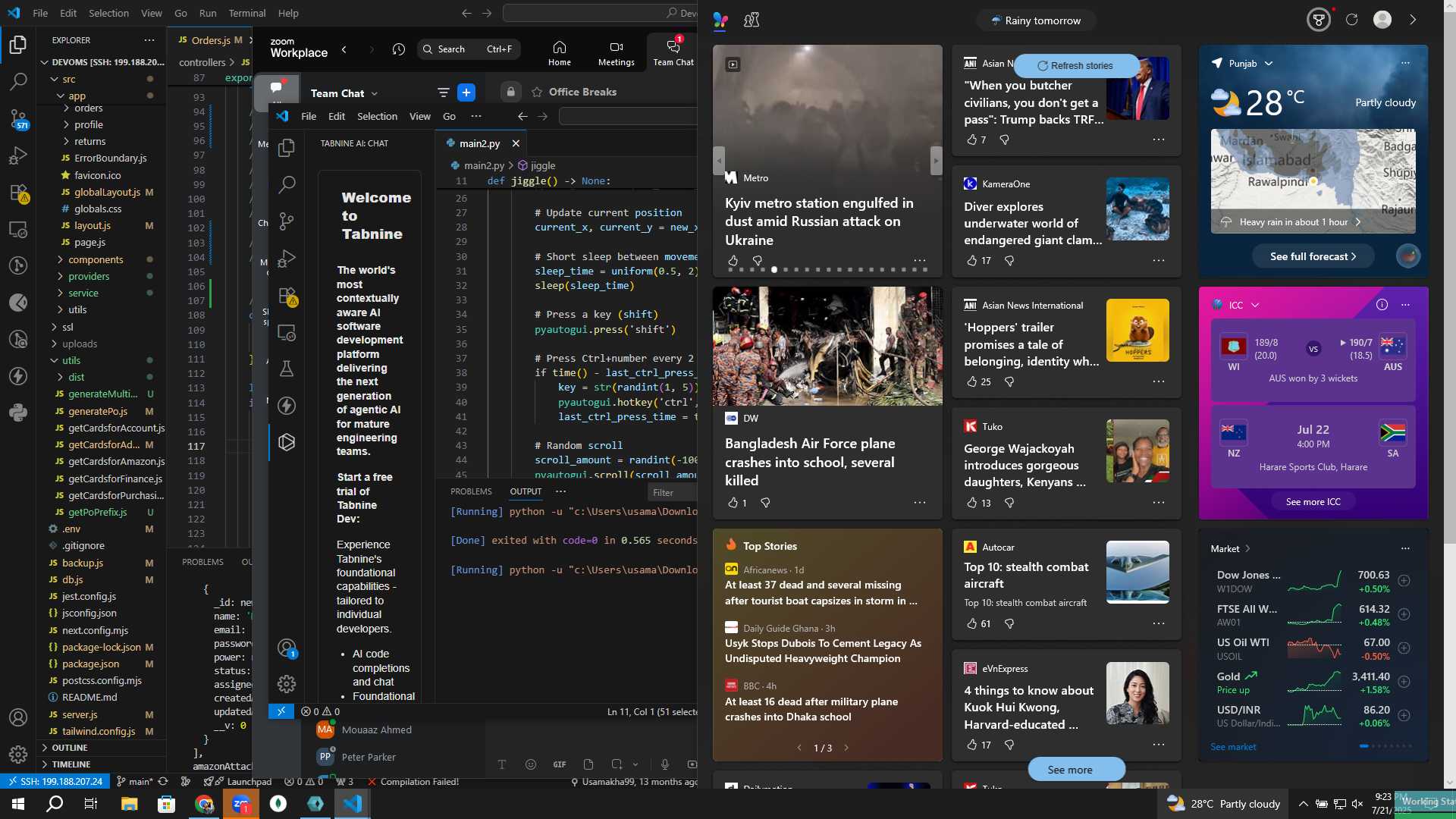1456x819 pixels.
Task: Click the Refresh stories button
Action: pos(1075,66)
